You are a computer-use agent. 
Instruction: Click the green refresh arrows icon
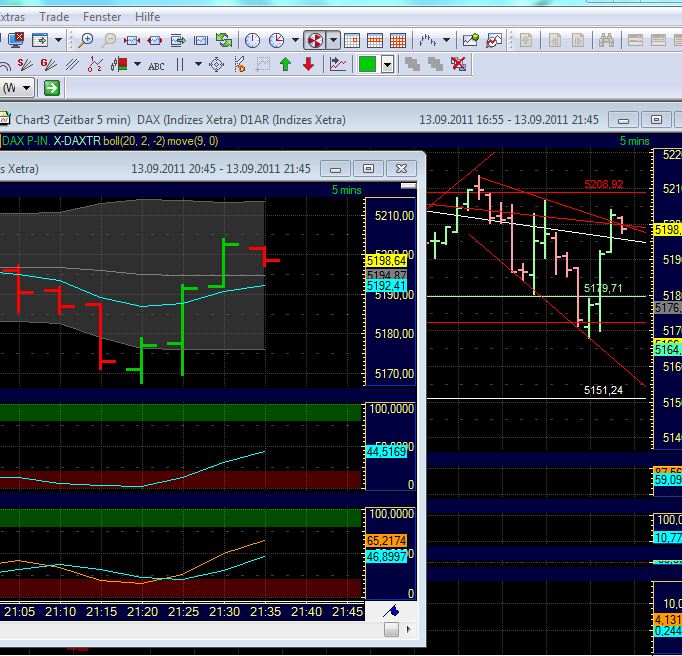point(225,41)
